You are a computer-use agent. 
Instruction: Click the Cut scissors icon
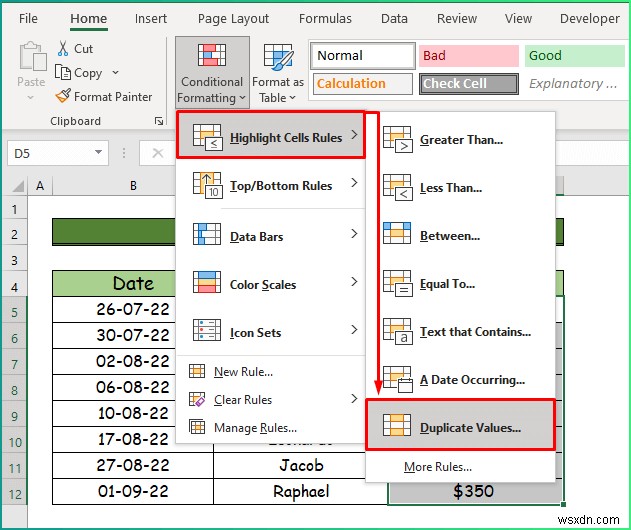click(63, 48)
